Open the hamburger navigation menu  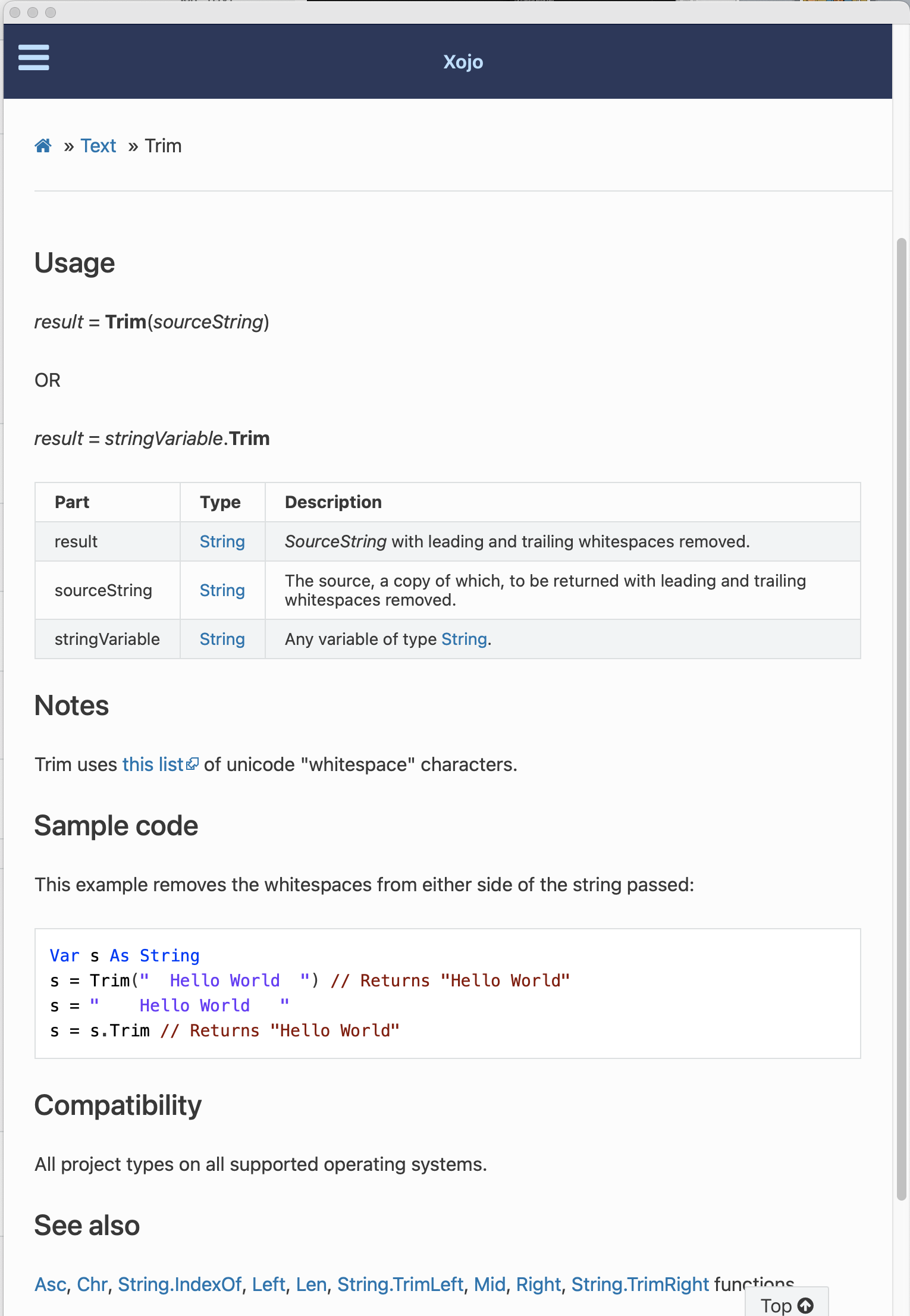[33, 58]
